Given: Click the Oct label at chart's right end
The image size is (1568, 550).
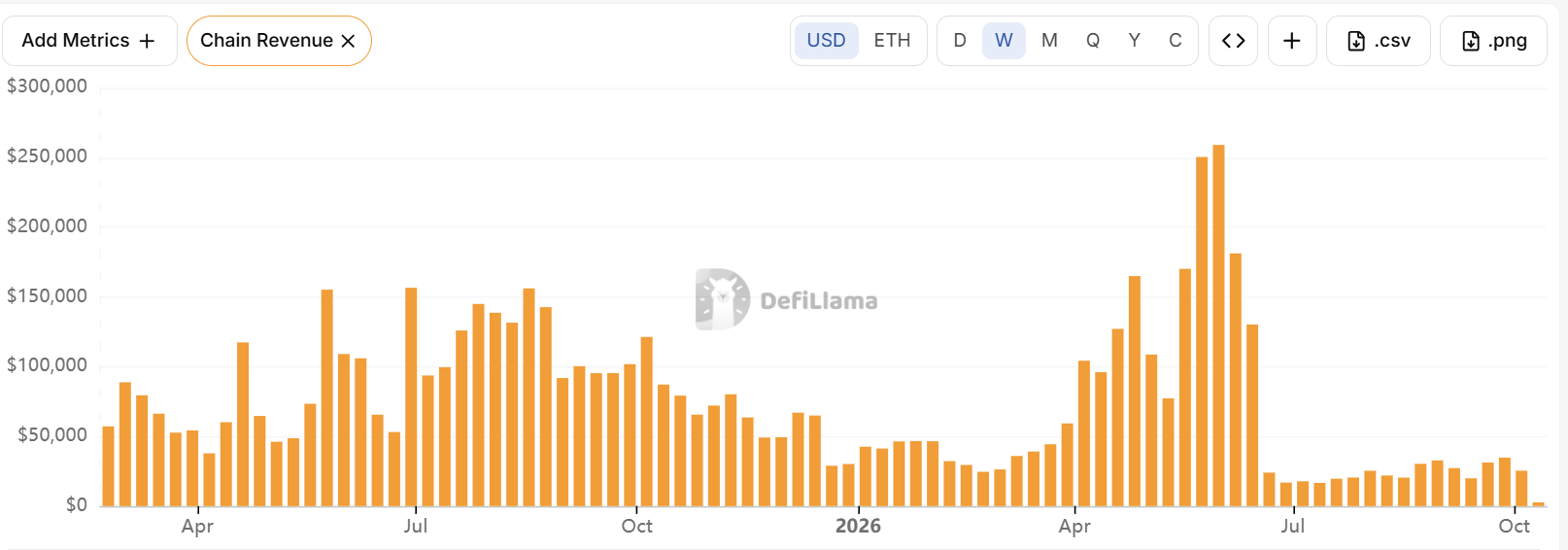Looking at the screenshot, I should point(1514,526).
